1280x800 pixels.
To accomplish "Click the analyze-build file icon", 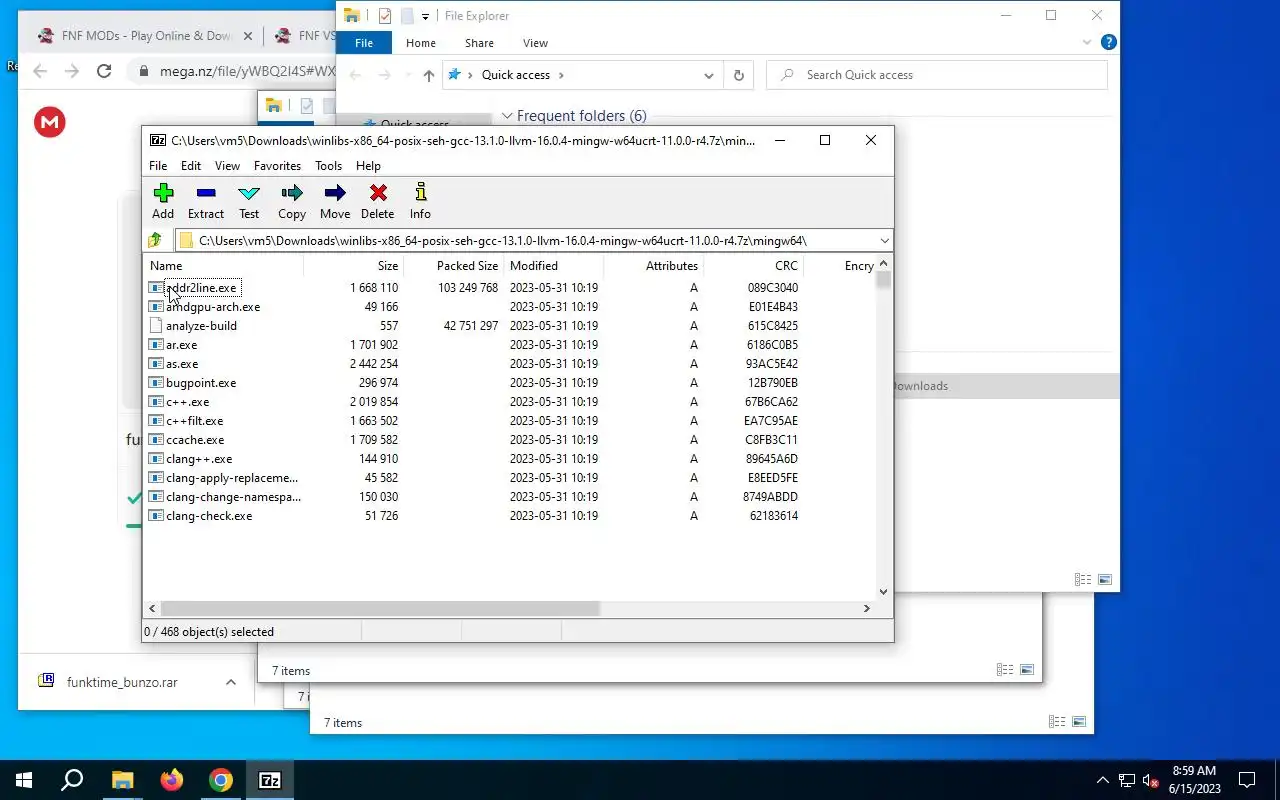I will click(155, 326).
